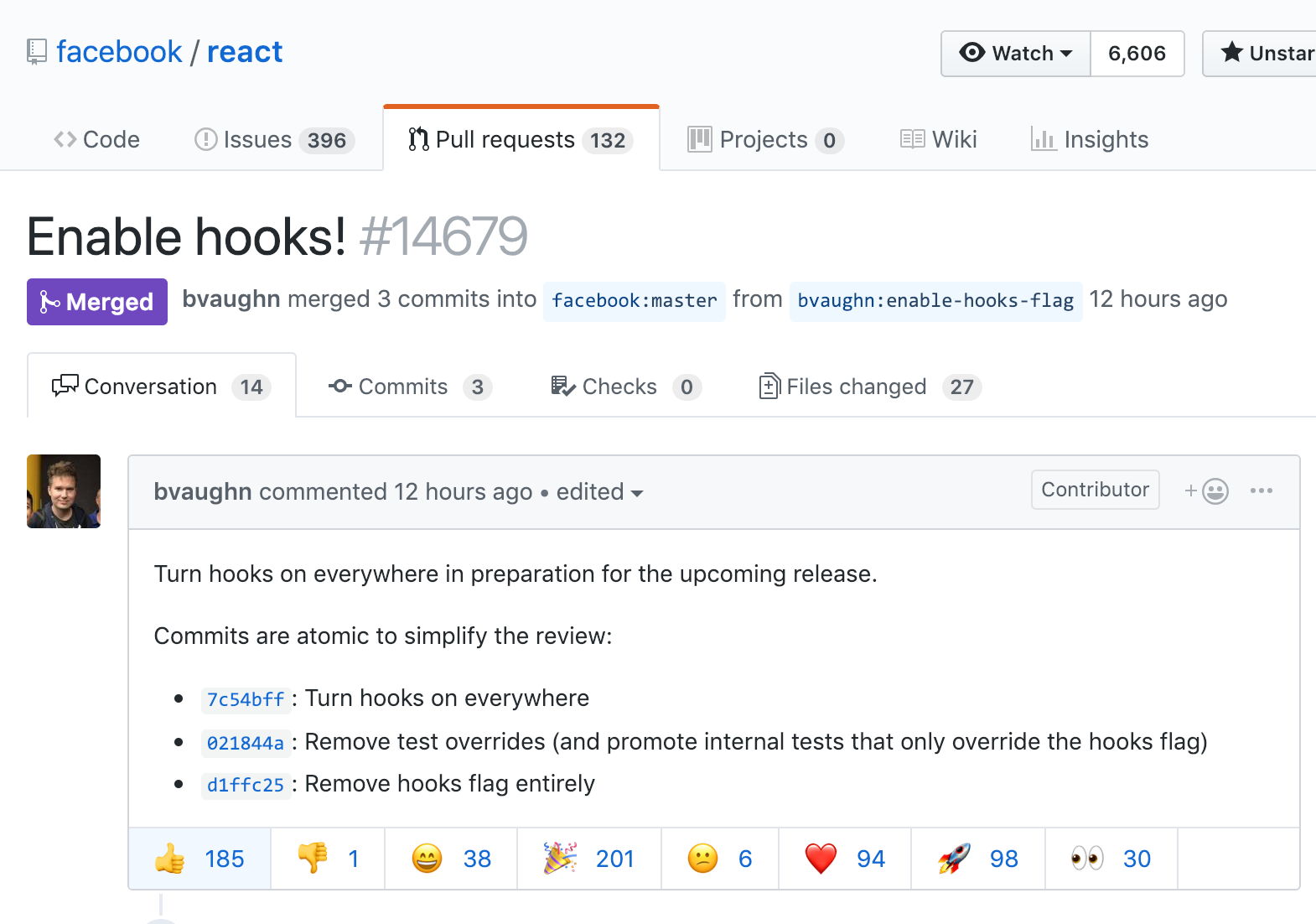Click the merge time 12 hours ago
Viewport: 1316px width, 924px height.
click(1158, 299)
